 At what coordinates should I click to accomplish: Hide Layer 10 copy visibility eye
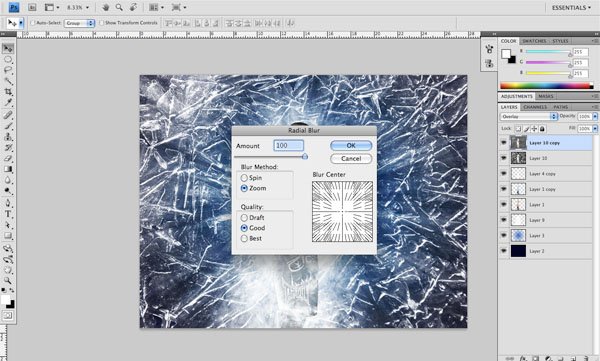pyautogui.click(x=504, y=142)
